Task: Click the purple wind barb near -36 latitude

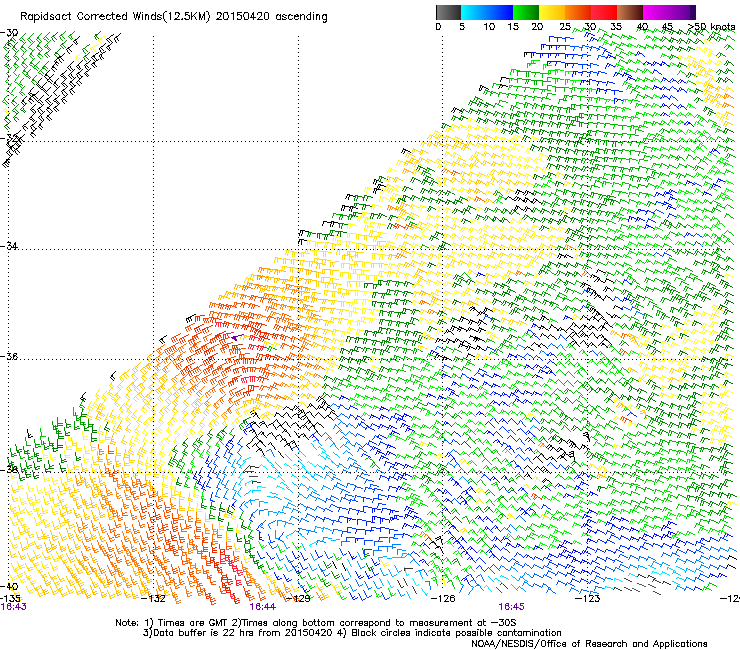Action: (x=237, y=337)
